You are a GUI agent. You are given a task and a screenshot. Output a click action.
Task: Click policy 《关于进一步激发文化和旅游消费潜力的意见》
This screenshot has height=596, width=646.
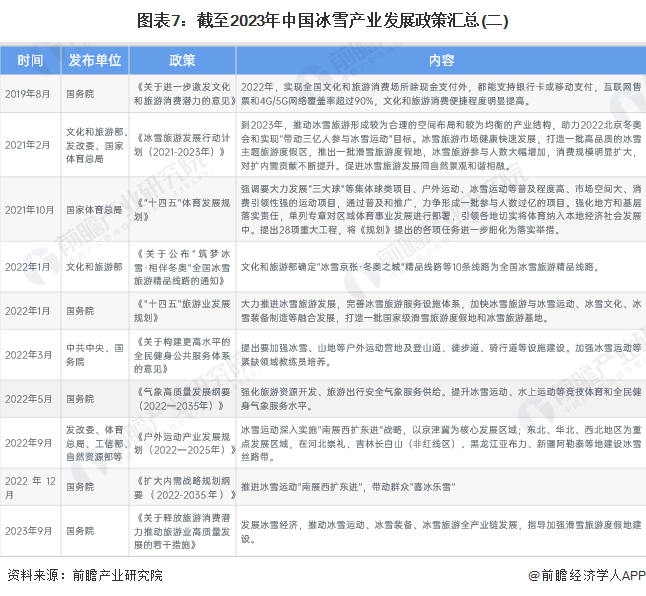pos(183,94)
